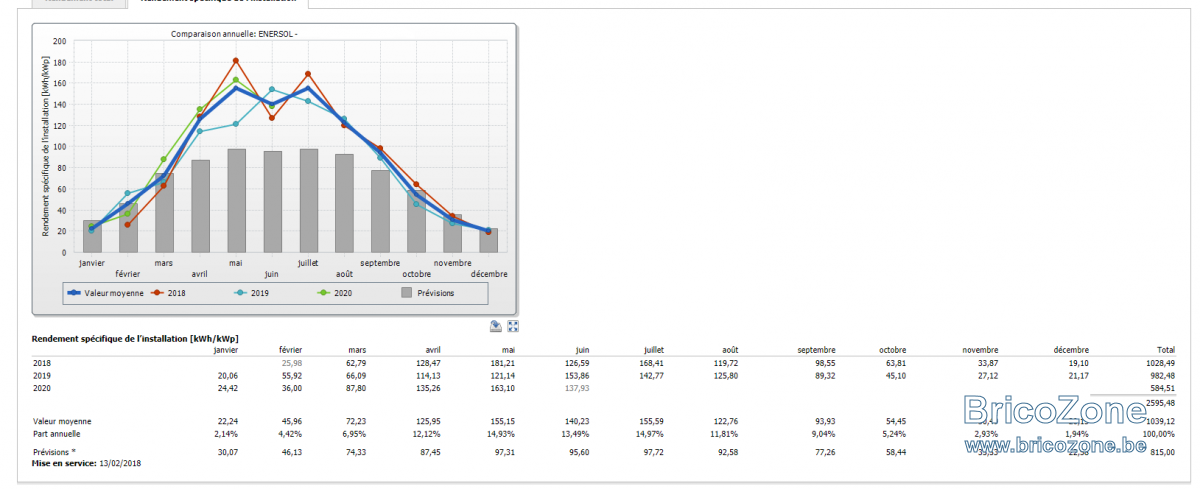The image size is (1200, 489).
Task: Click the Part annuelle total 100,00%
Action: click(x=1160, y=434)
